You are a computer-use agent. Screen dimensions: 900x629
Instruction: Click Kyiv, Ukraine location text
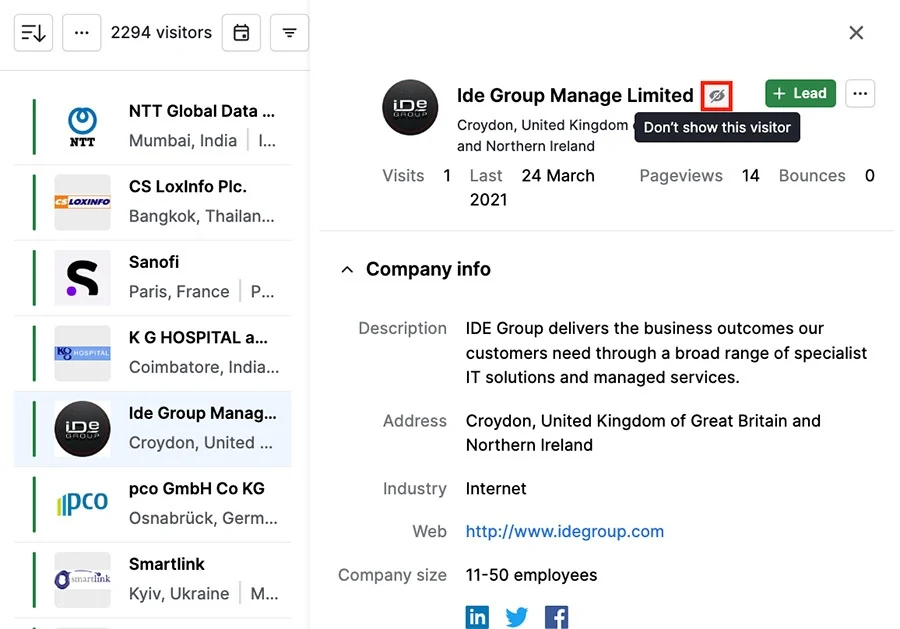coord(179,593)
